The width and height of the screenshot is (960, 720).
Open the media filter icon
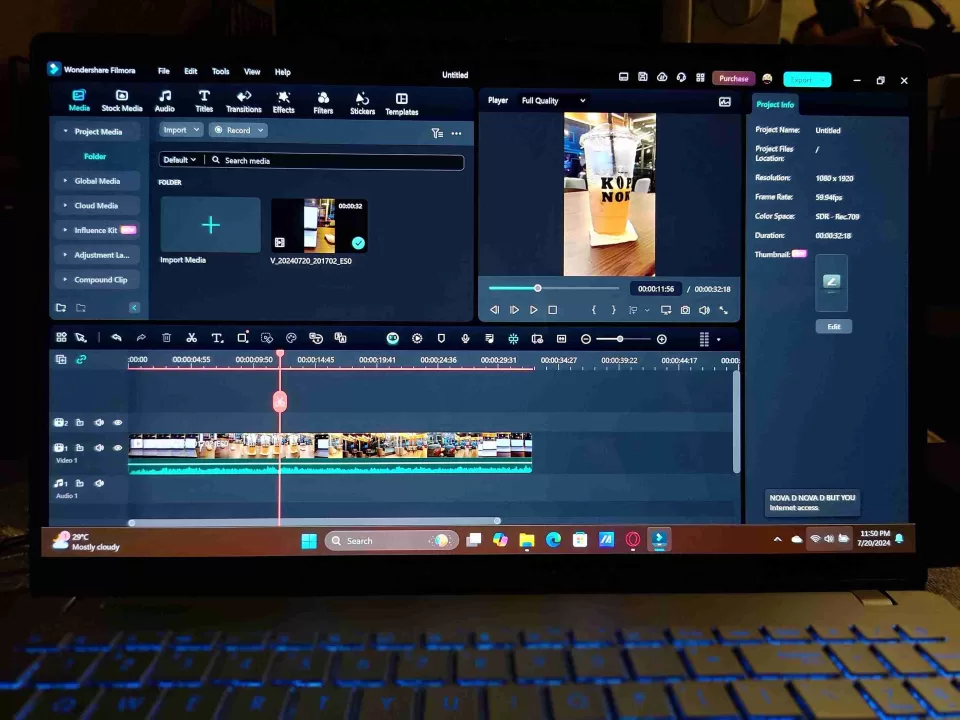[437, 133]
